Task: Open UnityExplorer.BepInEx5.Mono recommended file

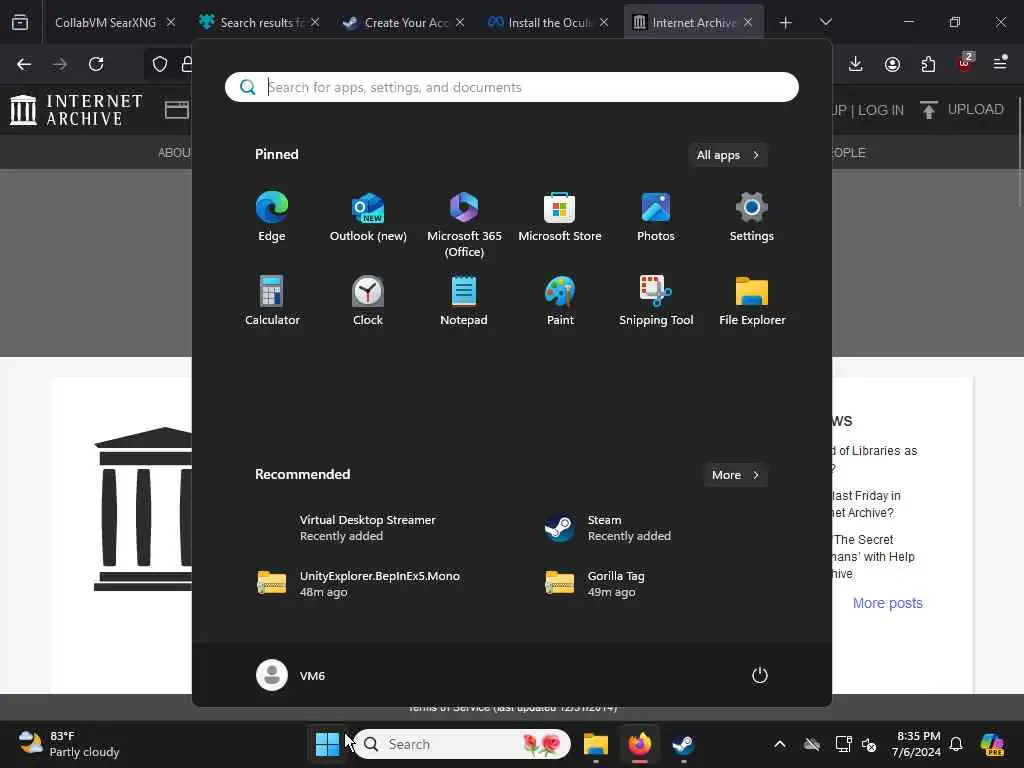Action: [x=359, y=584]
